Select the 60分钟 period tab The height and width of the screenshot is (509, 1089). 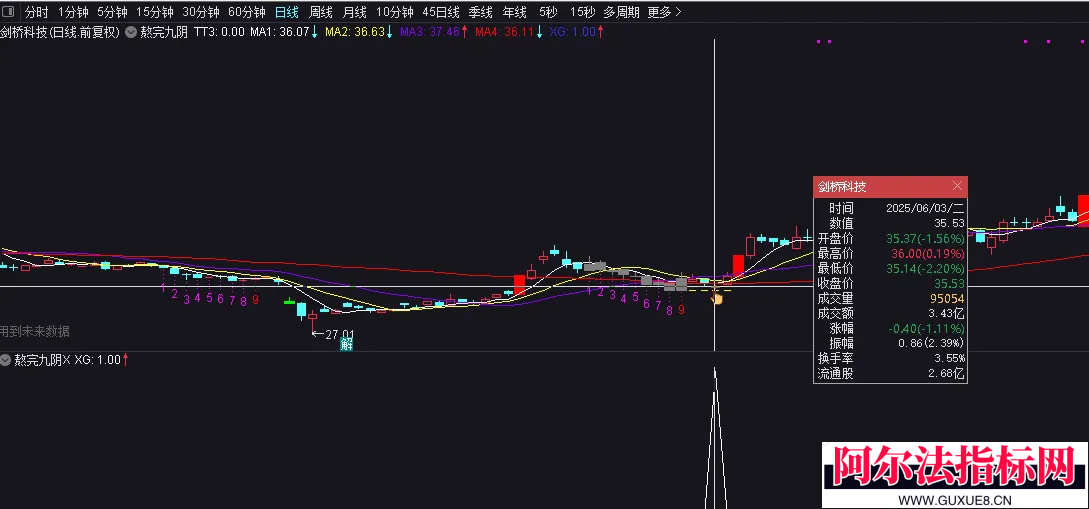pos(247,12)
